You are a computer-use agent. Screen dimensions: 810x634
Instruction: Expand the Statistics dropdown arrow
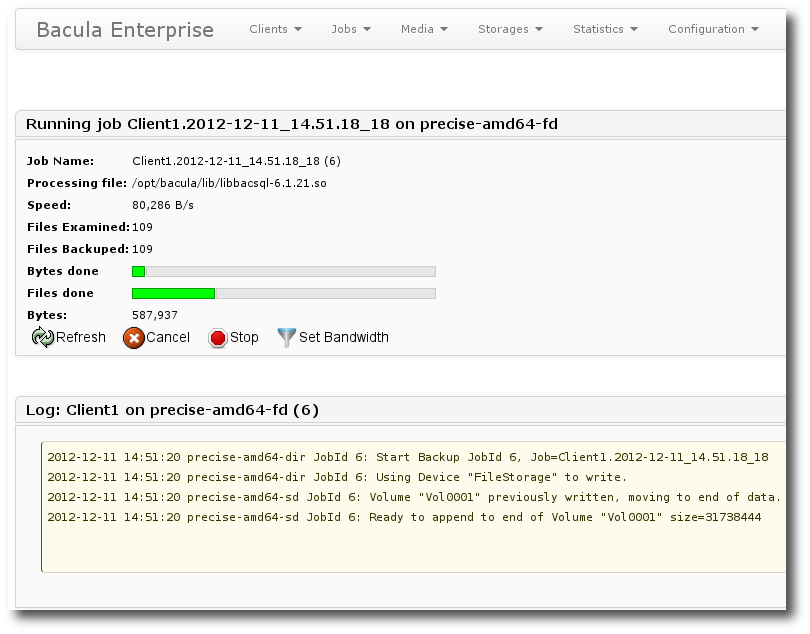pyautogui.click(x=634, y=29)
